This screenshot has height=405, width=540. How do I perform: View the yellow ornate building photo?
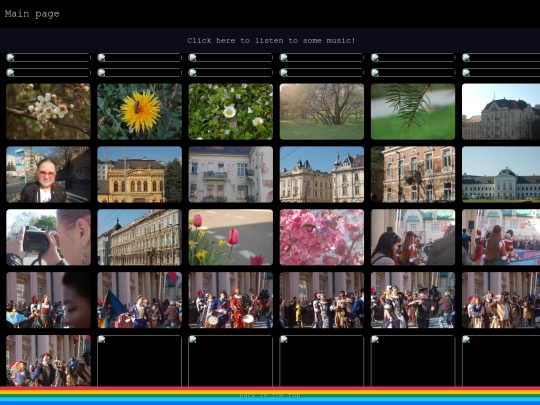click(139, 175)
